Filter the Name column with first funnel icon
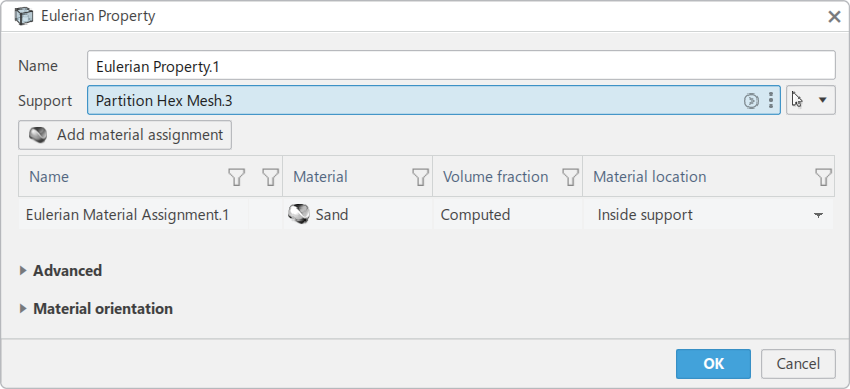 tap(236, 177)
